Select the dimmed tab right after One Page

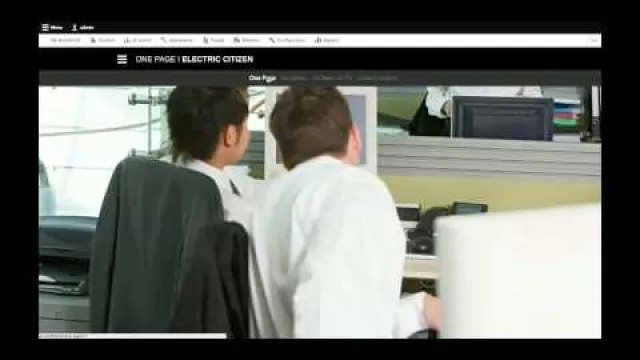pyautogui.click(x=294, y=78)
